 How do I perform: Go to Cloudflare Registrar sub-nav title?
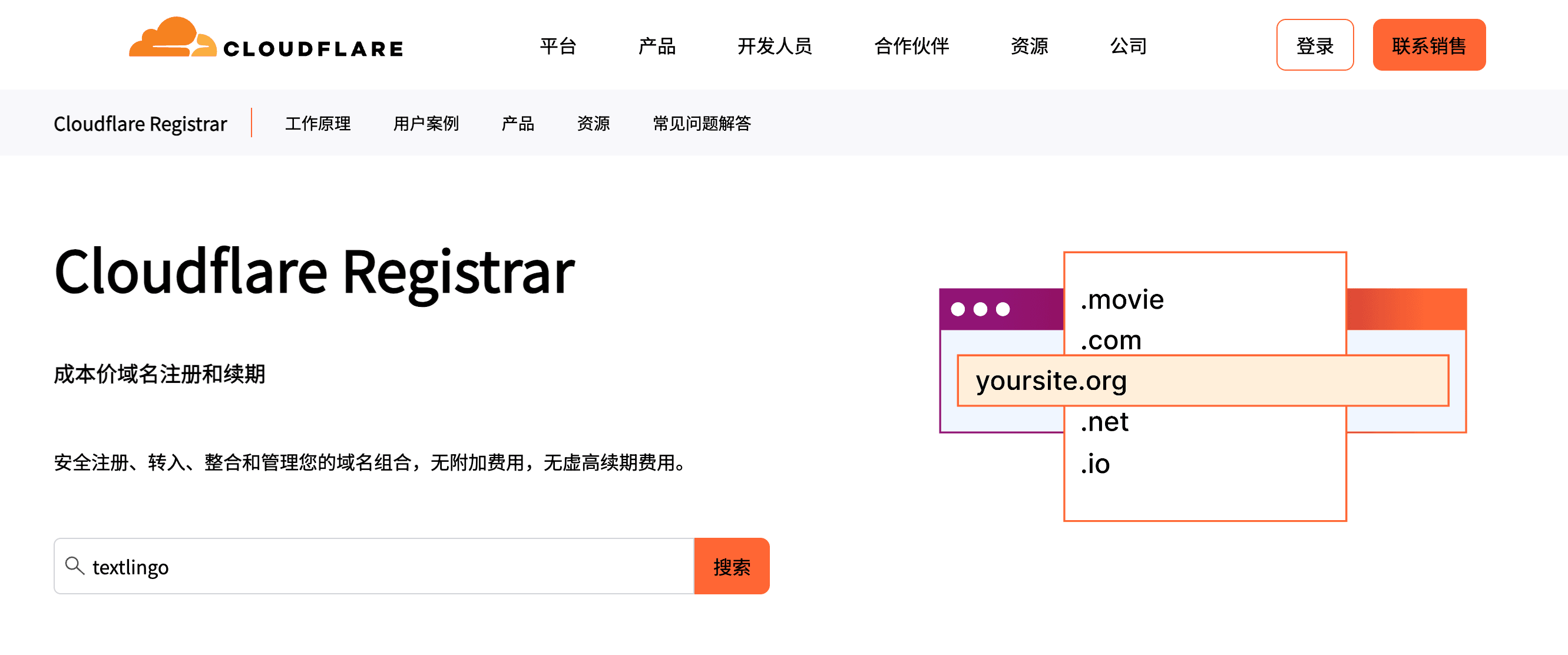[140, 124]
